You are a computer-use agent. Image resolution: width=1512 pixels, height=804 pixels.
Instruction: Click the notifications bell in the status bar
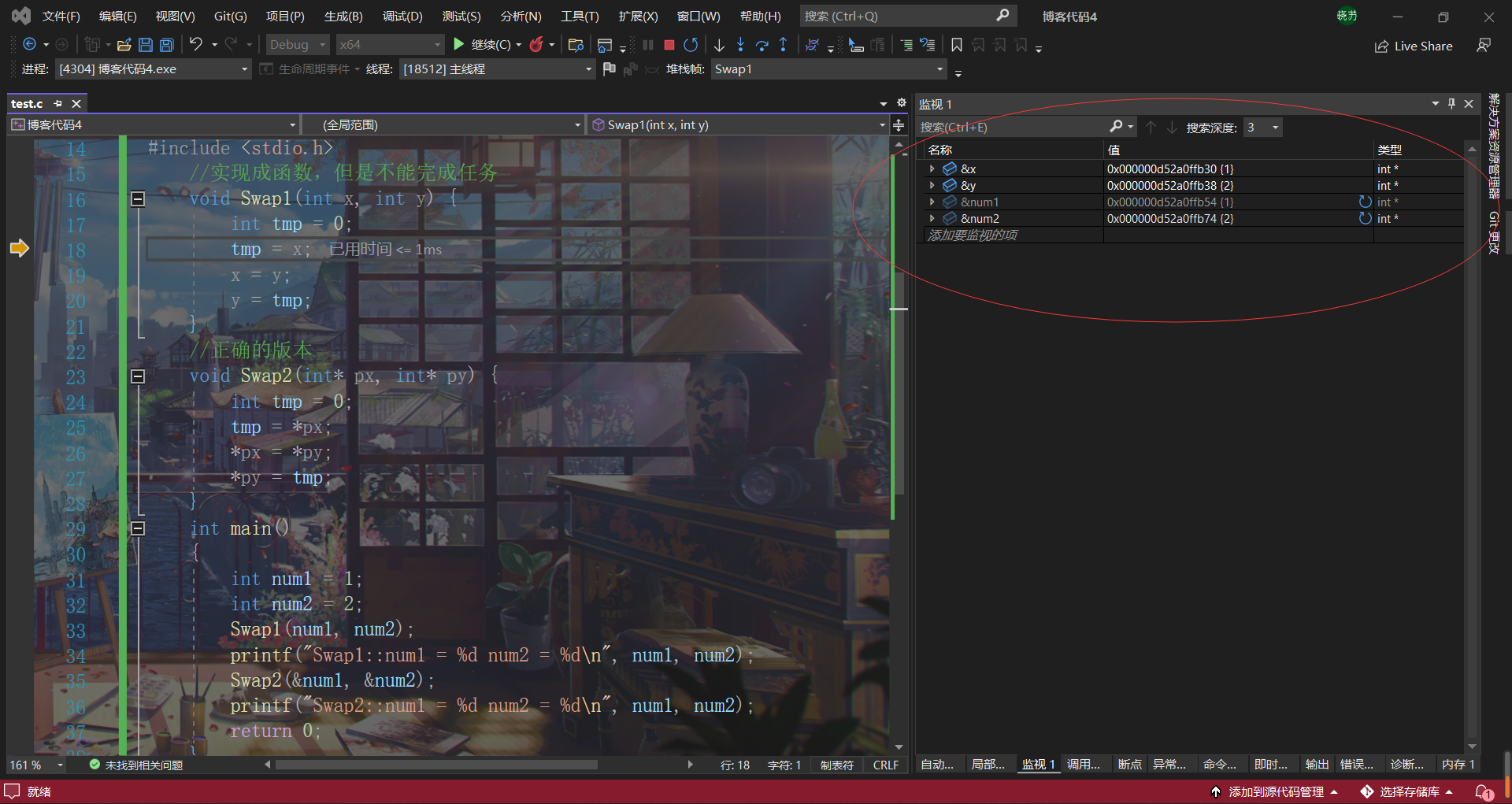(1484, 792)
